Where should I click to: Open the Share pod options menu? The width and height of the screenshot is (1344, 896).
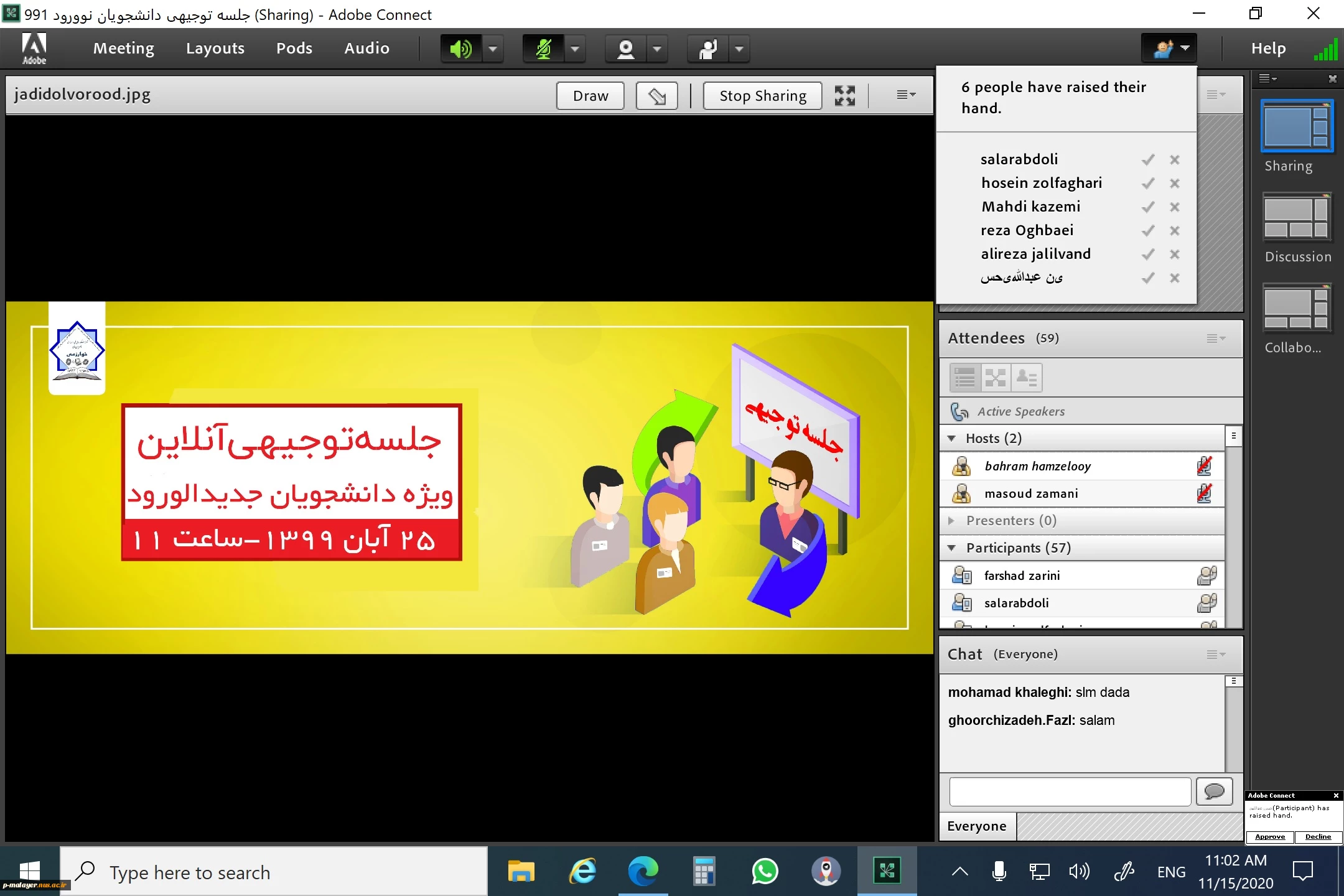(x=906, y=95)
